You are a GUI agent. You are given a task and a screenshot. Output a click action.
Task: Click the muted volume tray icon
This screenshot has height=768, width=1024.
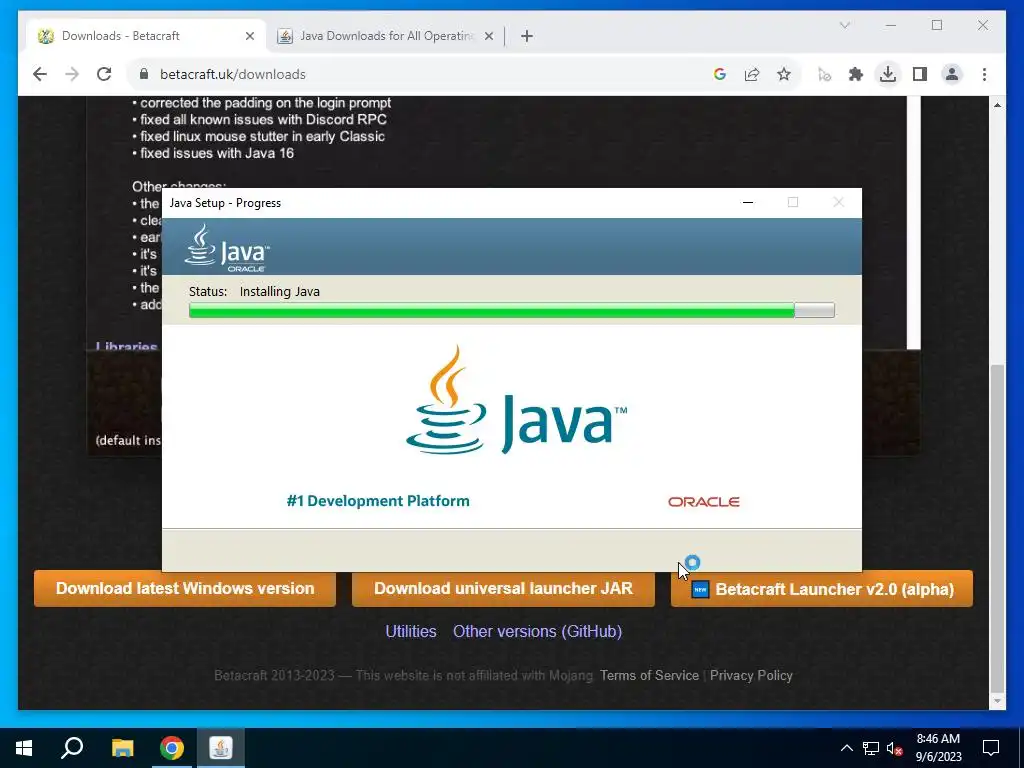895,748
